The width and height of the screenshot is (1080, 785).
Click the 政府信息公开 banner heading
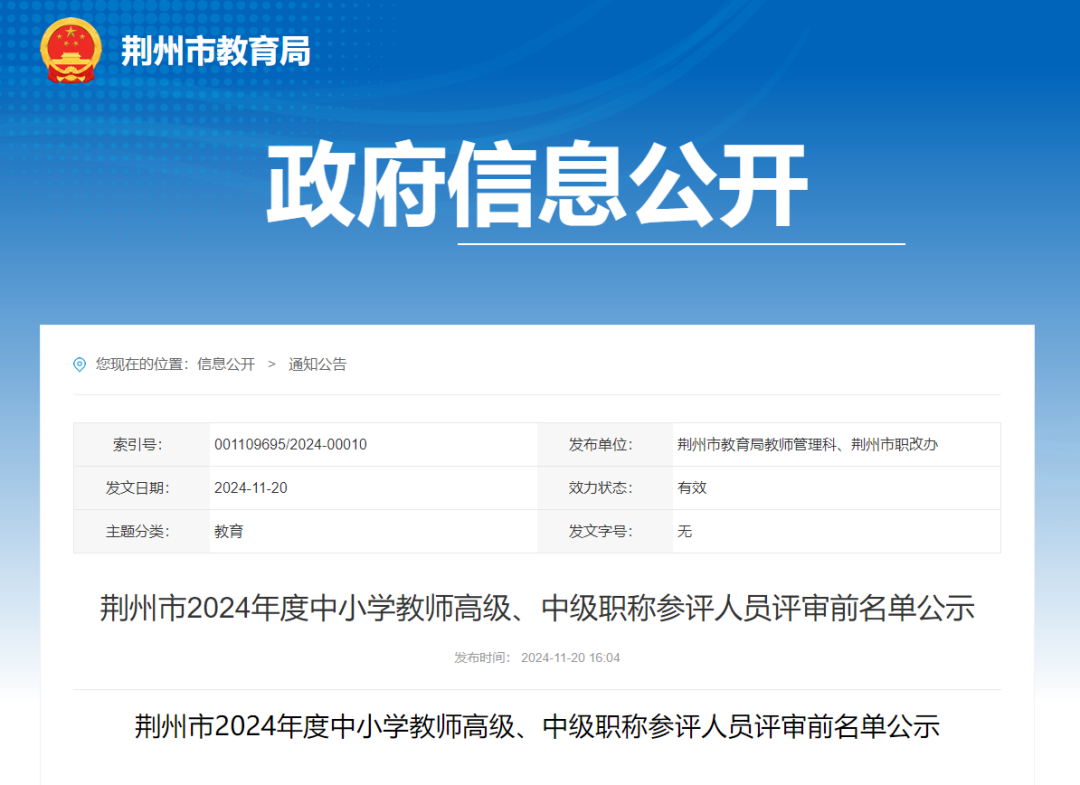[537, 184]
